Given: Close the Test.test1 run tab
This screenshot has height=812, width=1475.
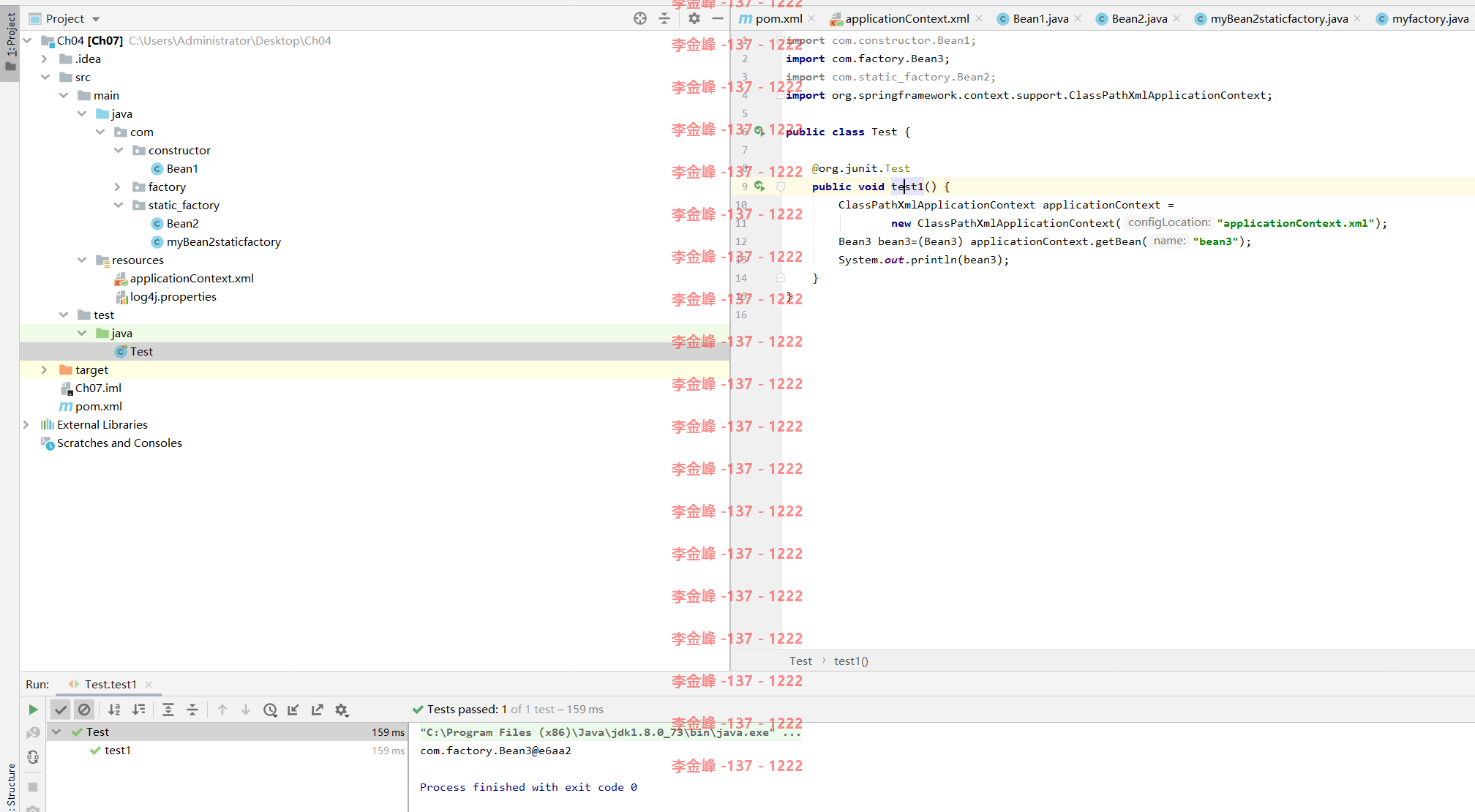Looking at the screenshot, I should tap(149, 685).
